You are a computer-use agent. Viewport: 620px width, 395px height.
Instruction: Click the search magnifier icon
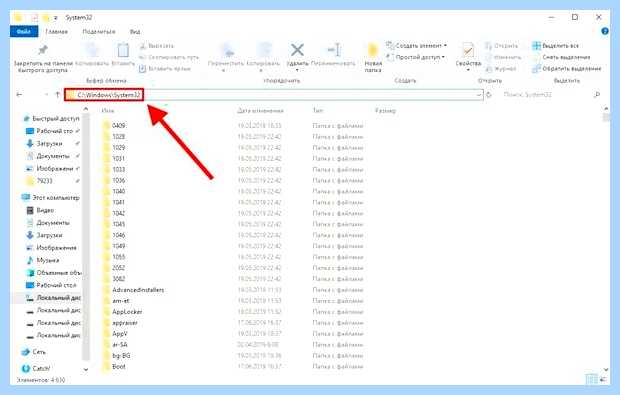pyautogui.click(x=597, y=94)
